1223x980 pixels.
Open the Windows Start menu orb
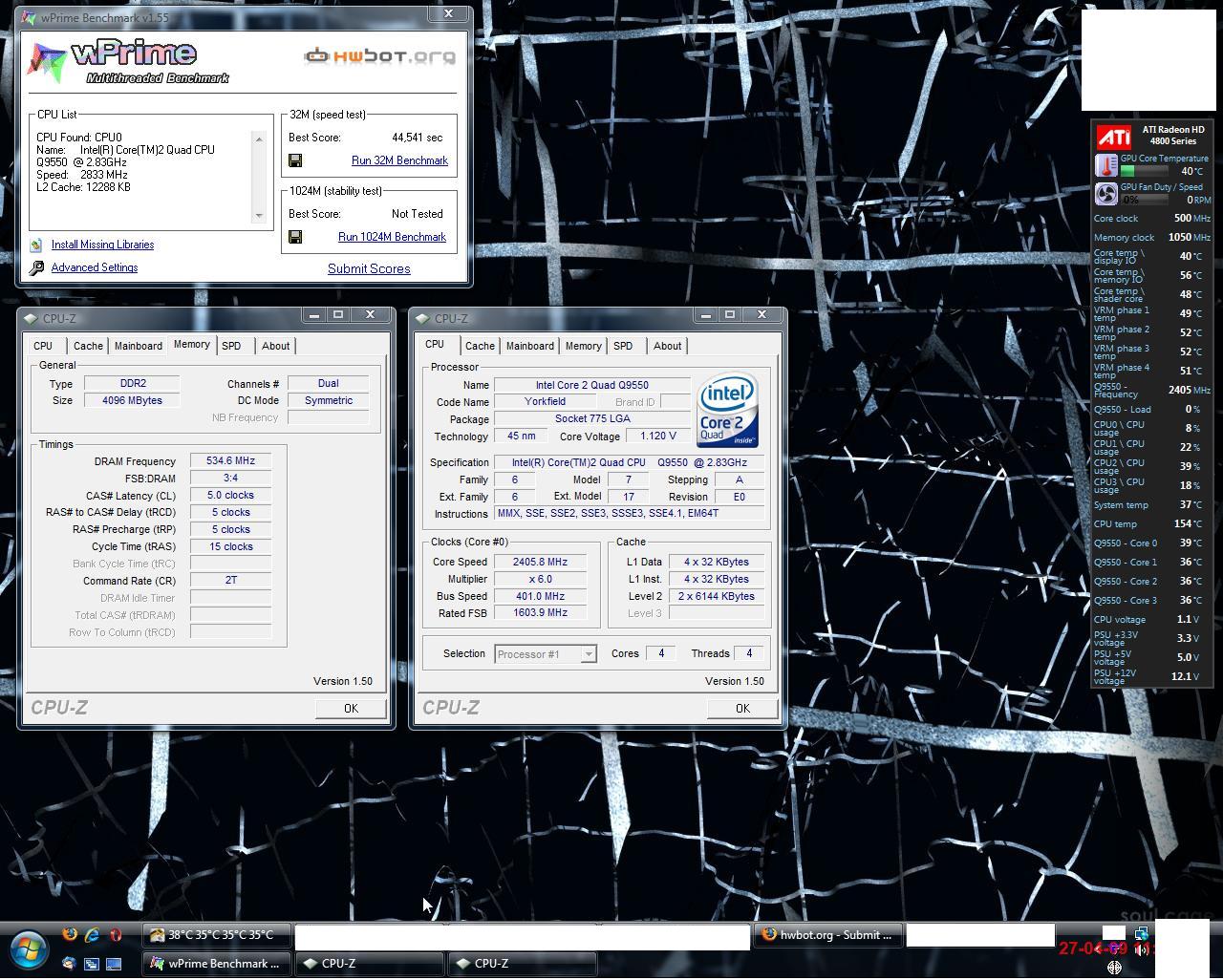point(29,950)
